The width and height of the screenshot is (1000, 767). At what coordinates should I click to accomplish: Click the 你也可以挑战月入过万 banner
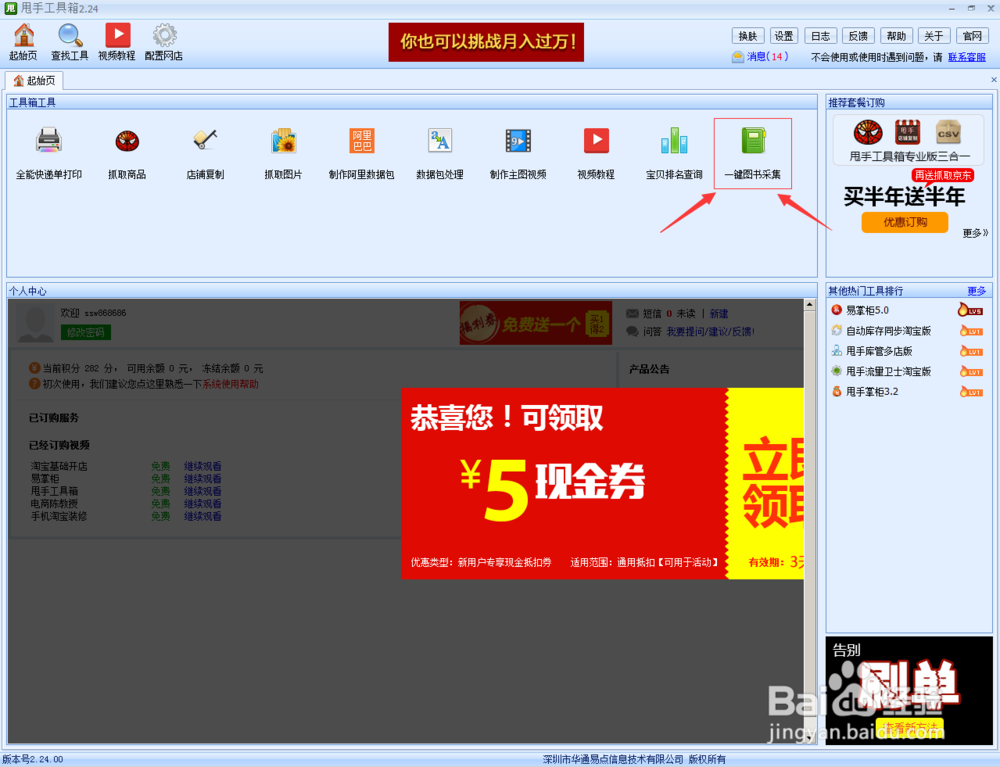486,42
